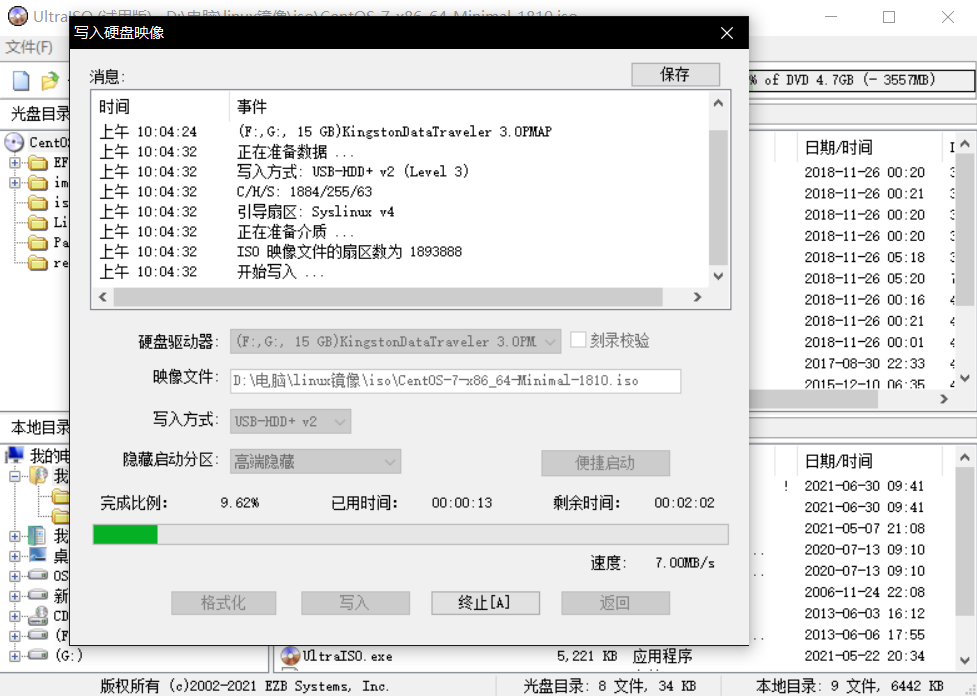Select the CentOS disc icon in the tree
977x696 pixels.
[x=14, y=143]
